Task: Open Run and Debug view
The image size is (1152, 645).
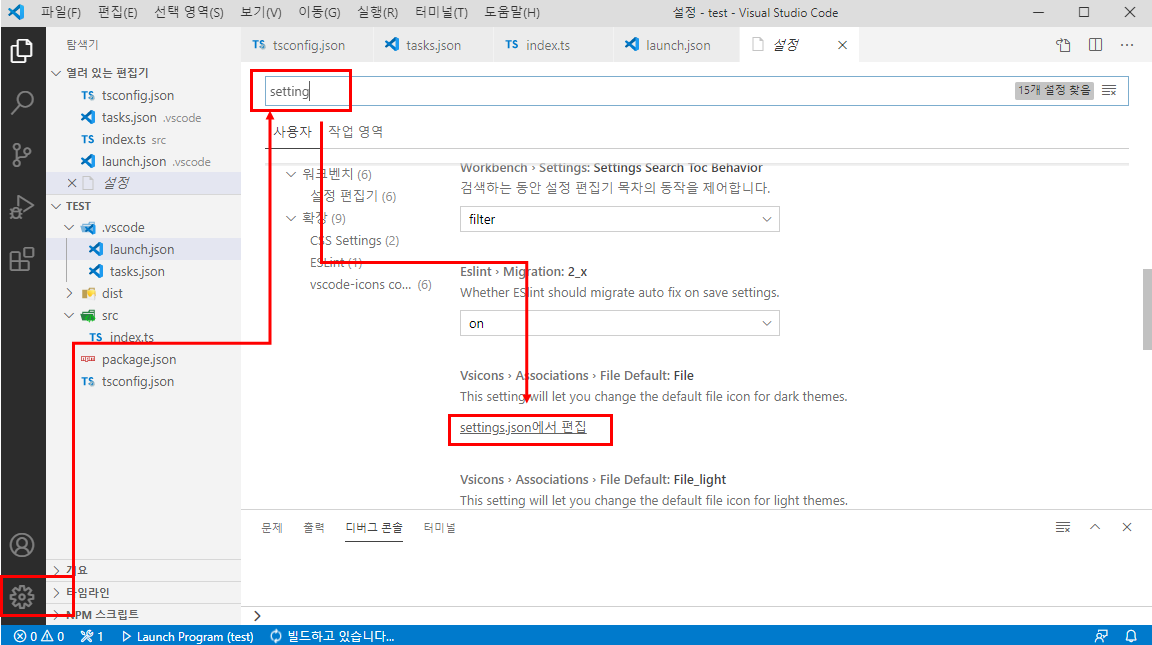Action: [x=22, y=206]
